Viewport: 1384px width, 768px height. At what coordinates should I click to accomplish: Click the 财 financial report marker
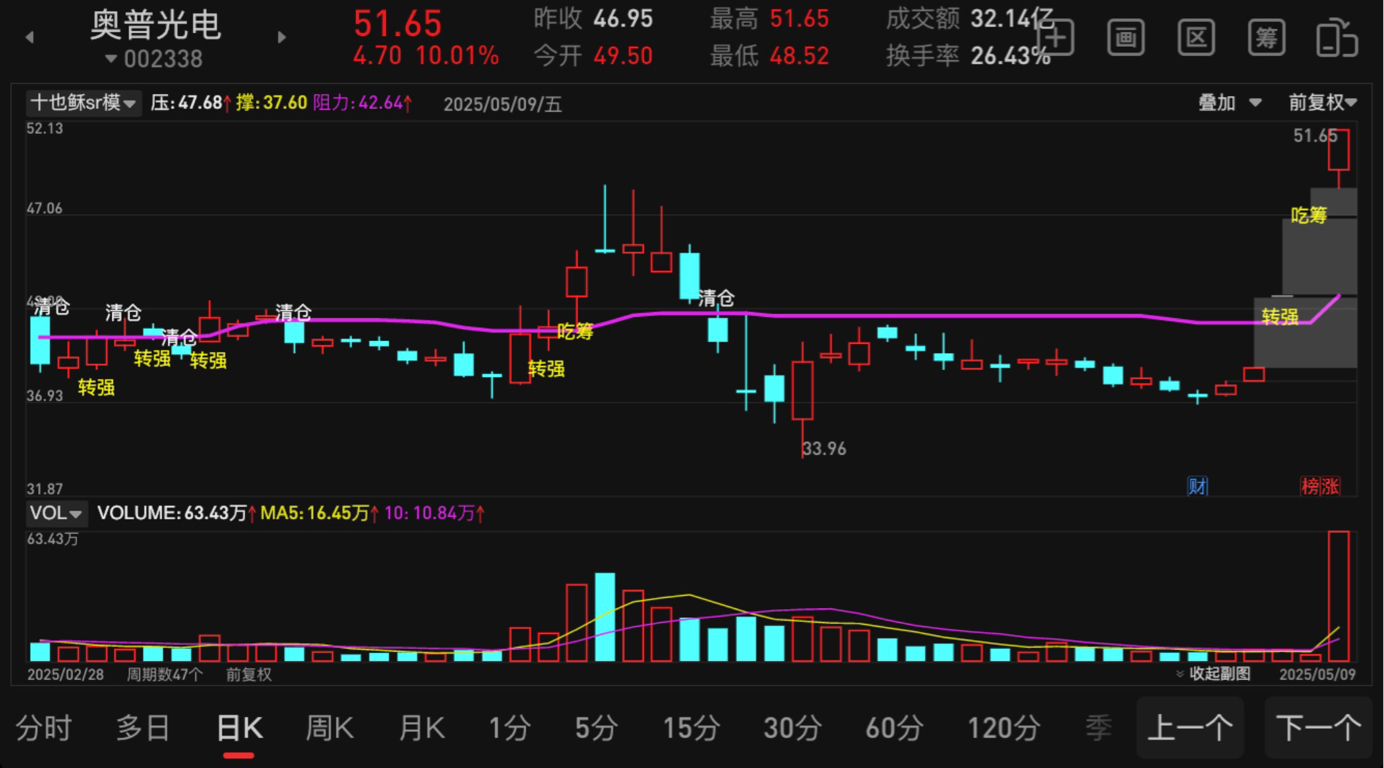1197,486
